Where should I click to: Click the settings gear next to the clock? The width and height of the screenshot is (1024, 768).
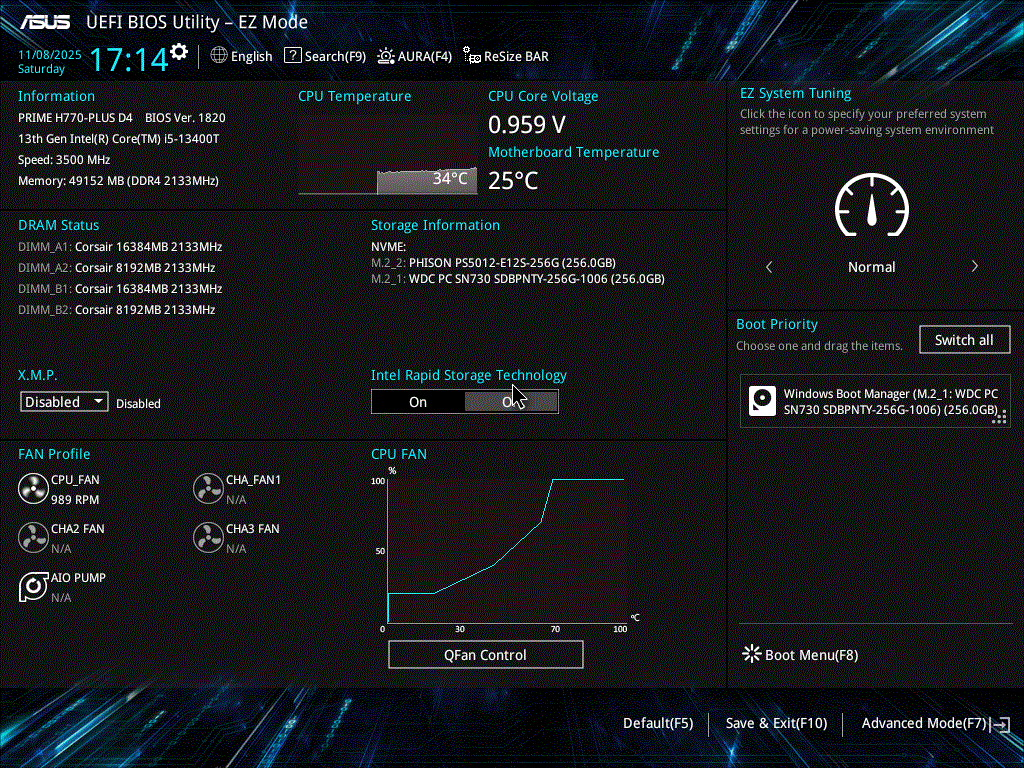[x=179, y=52]
